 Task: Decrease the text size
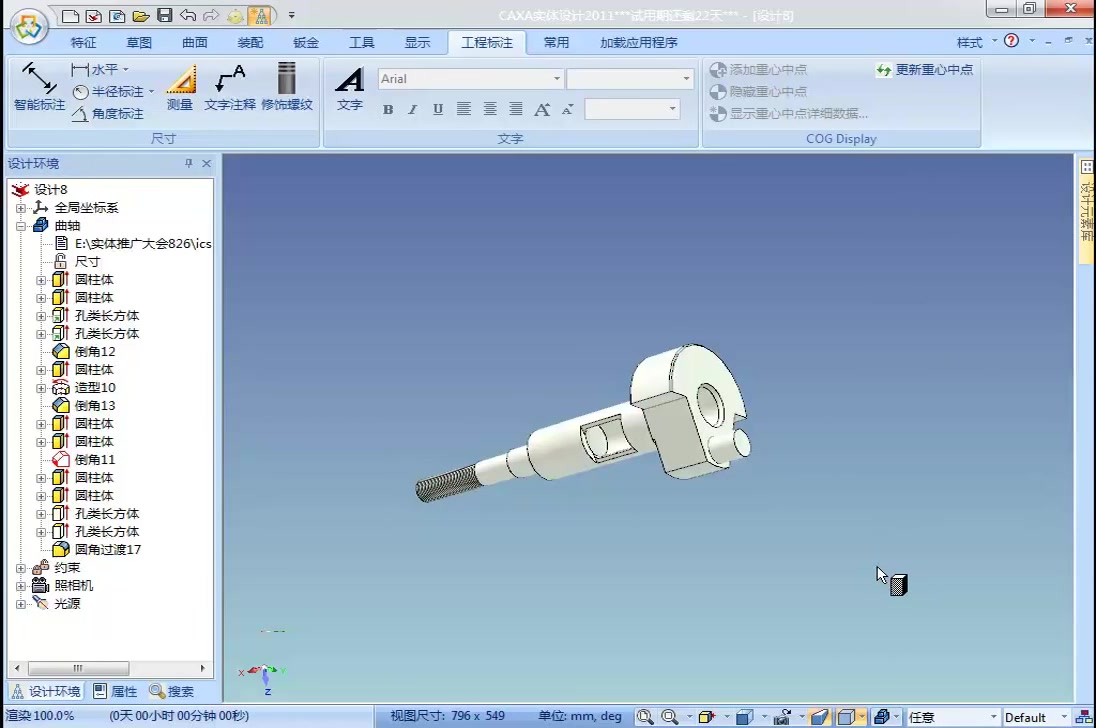(568, 109)
